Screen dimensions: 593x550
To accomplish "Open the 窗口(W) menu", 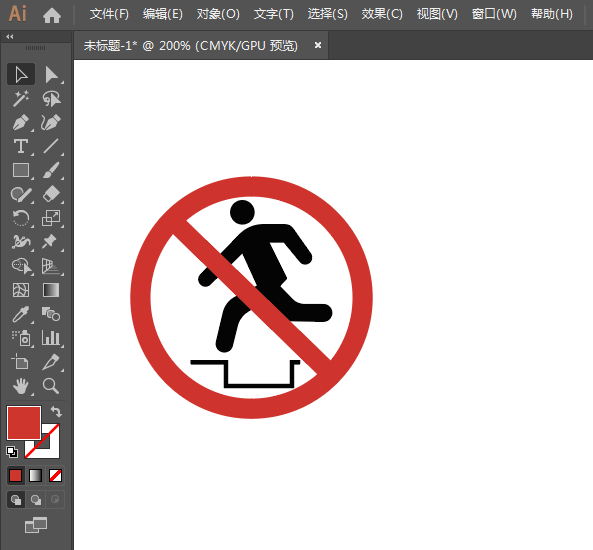I will tap(494, 14).
